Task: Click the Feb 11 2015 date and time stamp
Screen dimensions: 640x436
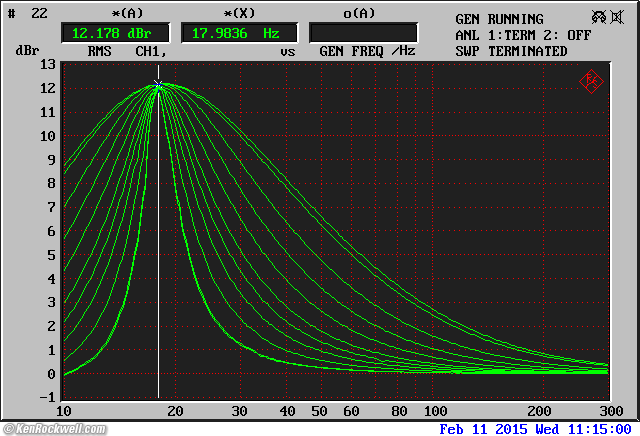Action: point(535,428)
